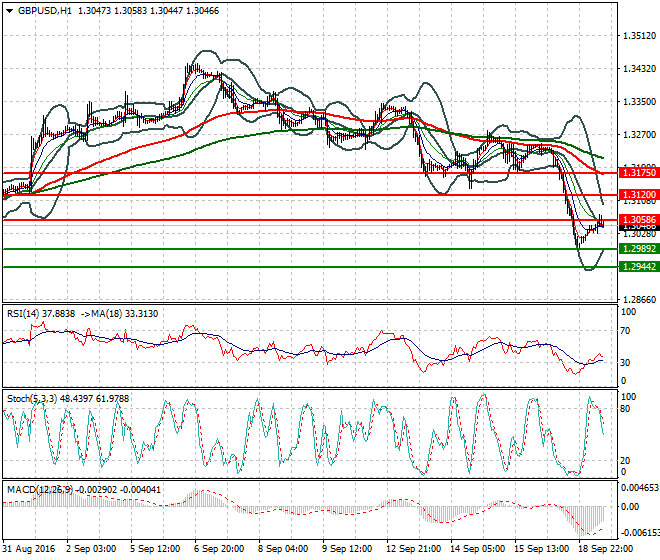
Task: Select the red 1.31200 price level label
Action: [639, 195]
